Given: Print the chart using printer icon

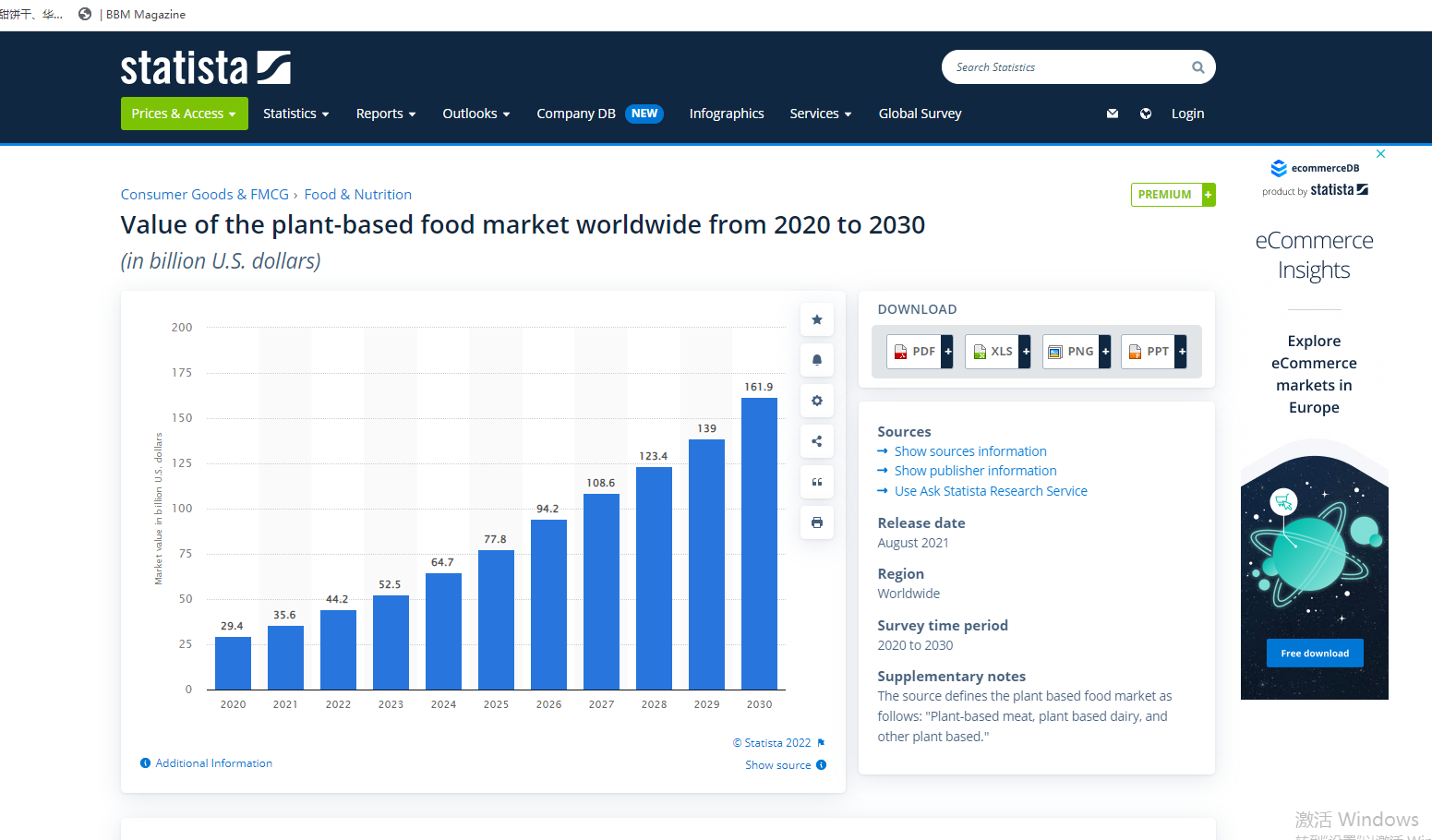Looking at the screenshot, I should pos(816,522).
